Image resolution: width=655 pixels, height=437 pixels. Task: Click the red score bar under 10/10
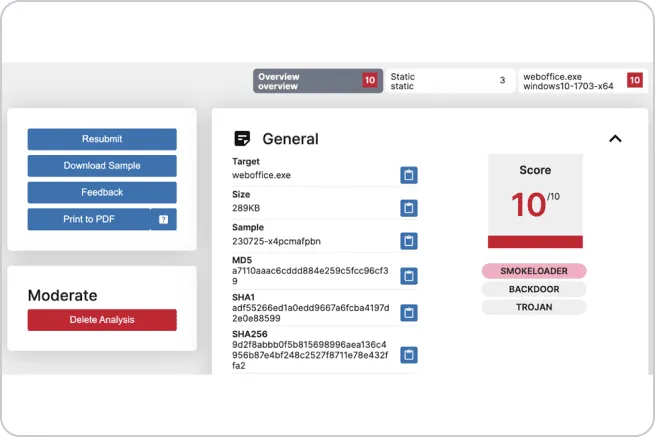tap(535, 242)
